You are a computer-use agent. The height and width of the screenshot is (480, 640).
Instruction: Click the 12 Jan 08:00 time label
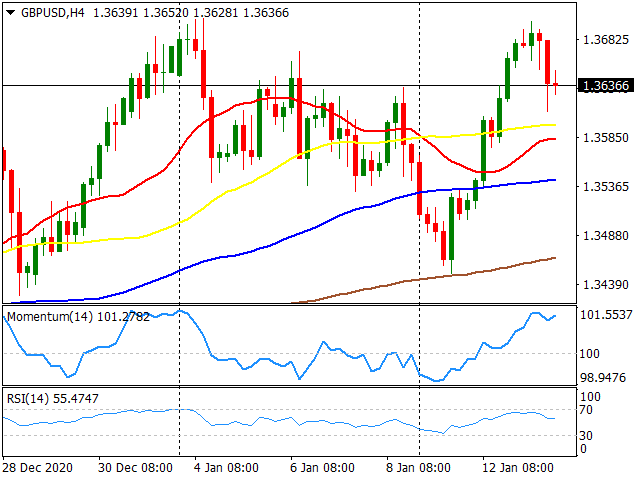[518, 467]
